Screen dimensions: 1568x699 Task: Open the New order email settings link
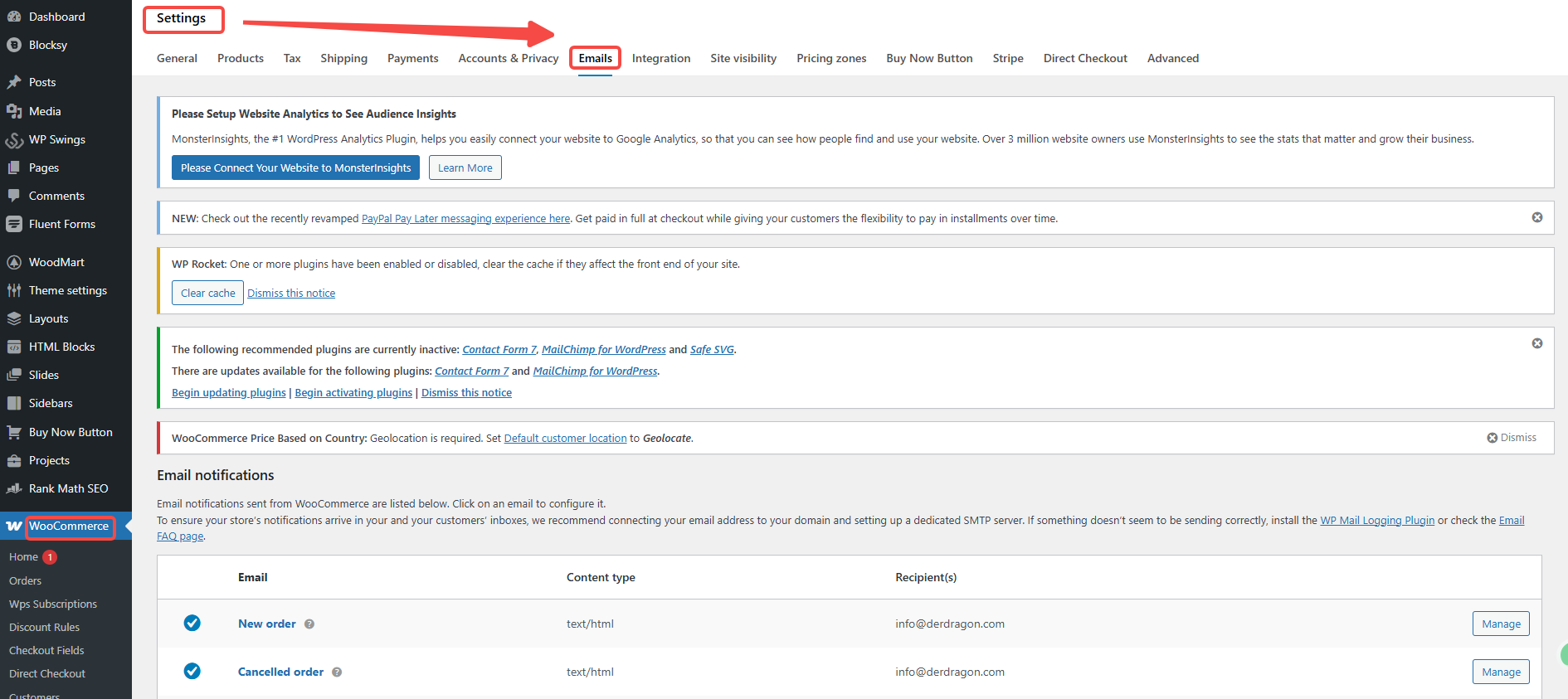tap(267, 624)
